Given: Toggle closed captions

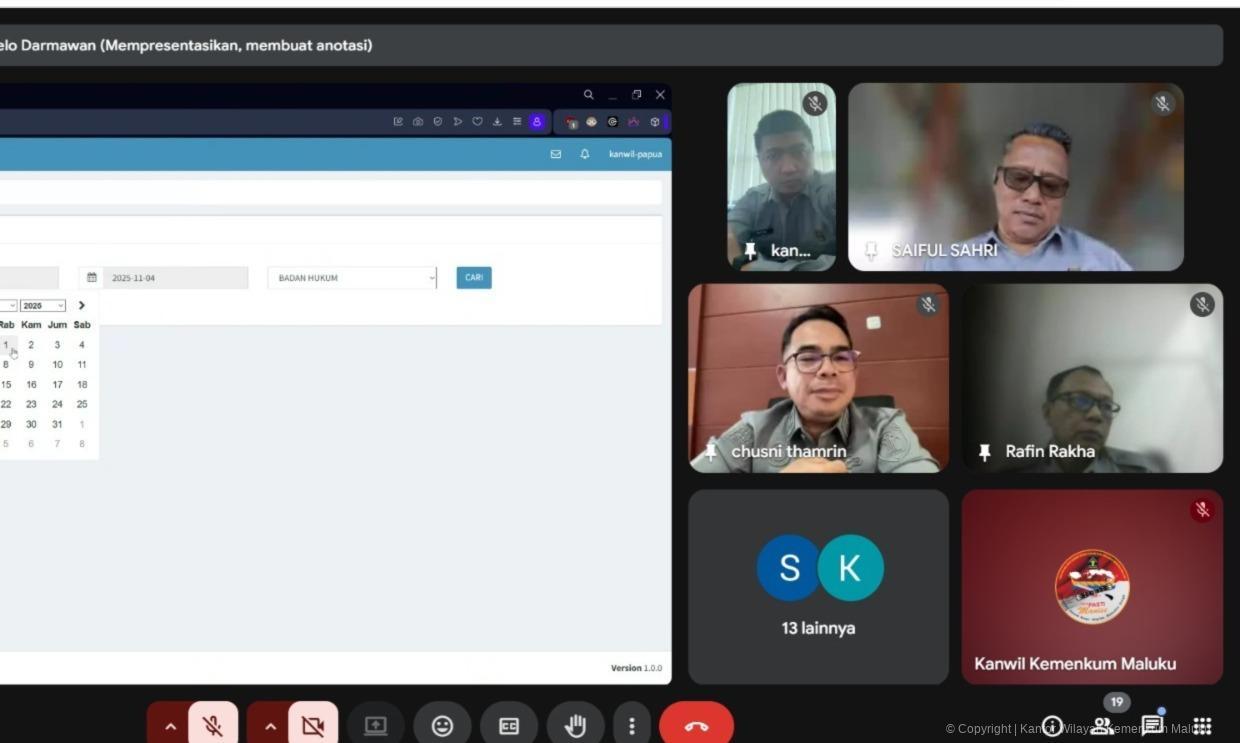Looking at the screenshot, I should pyautogui.click(x=509, y=726).
